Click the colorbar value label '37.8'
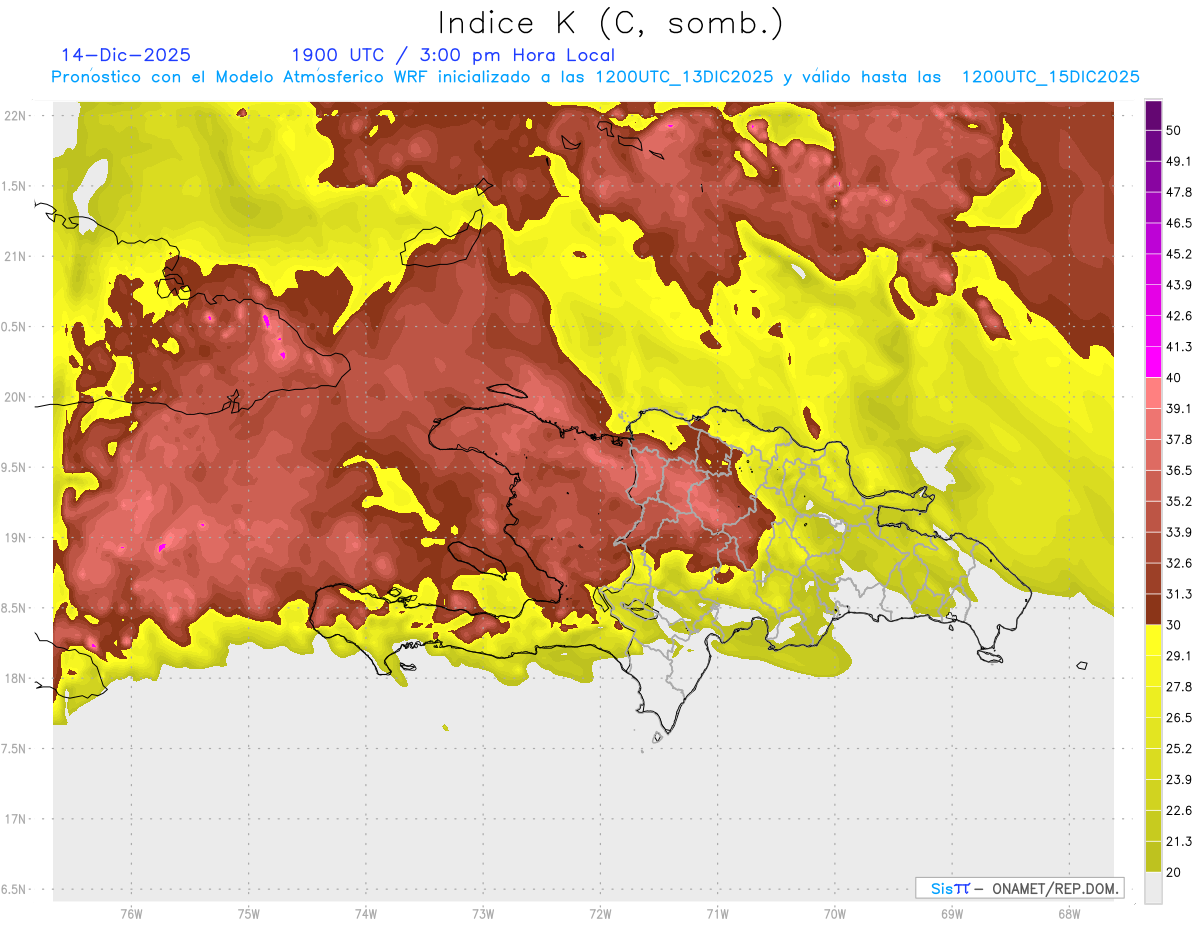This screenshot has height=927, width=1200. click(x=1179, y=439)
